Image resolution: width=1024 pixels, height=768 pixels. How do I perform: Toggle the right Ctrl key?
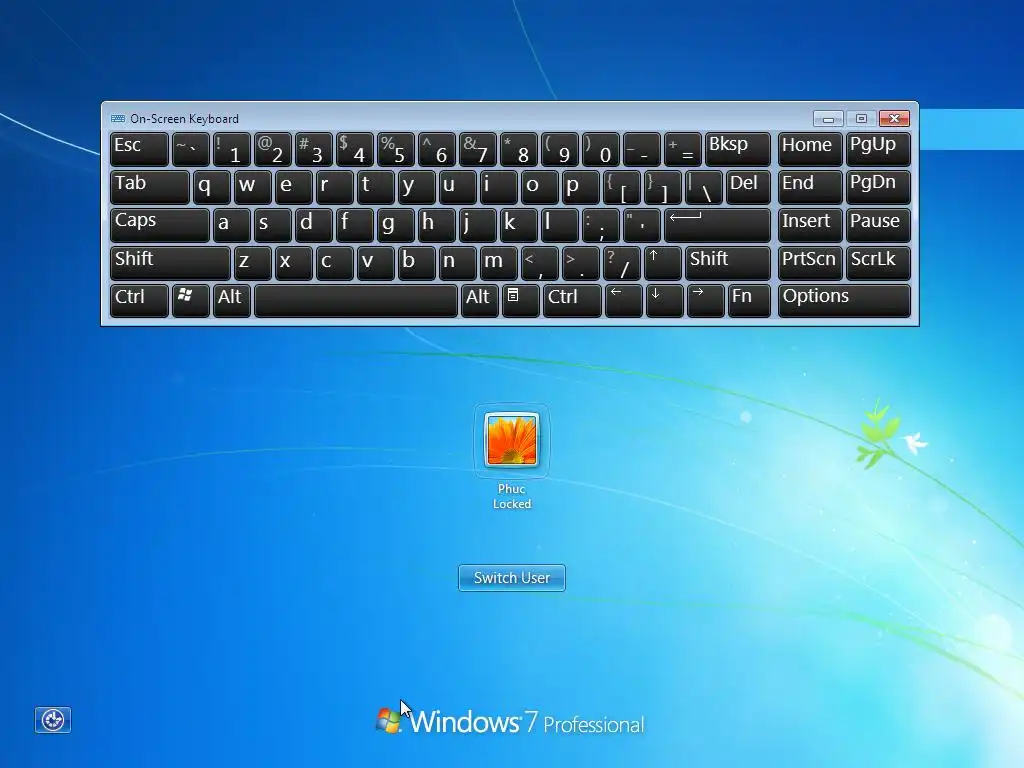click(572, 300)
